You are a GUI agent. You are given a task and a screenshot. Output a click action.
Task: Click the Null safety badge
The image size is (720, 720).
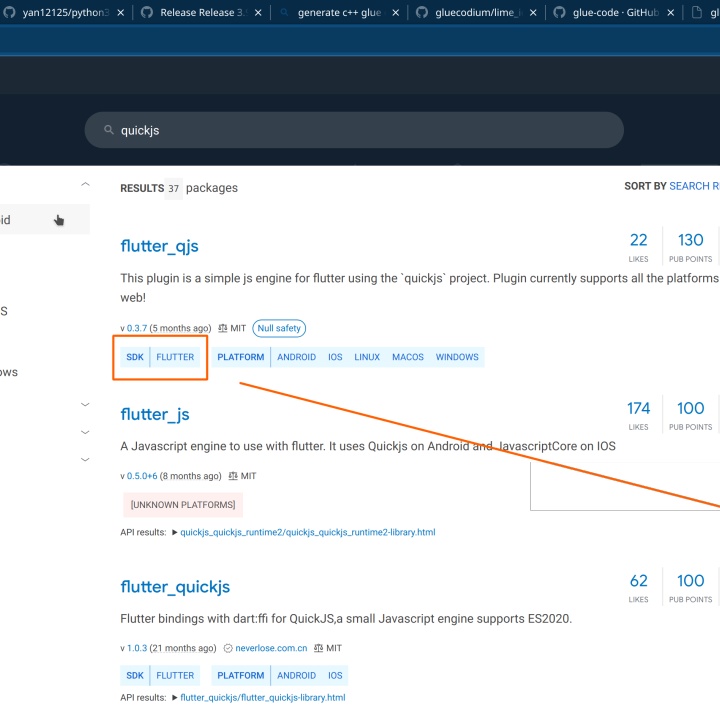[279, 328]
